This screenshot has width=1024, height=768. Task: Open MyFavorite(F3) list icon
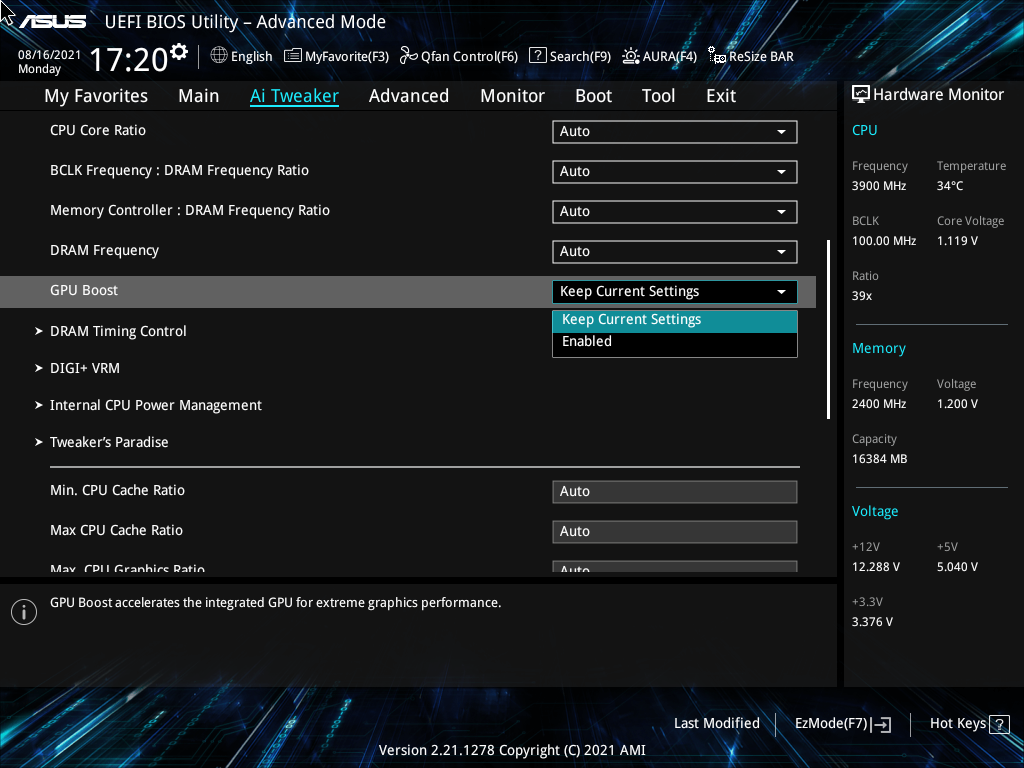(293, 56)
